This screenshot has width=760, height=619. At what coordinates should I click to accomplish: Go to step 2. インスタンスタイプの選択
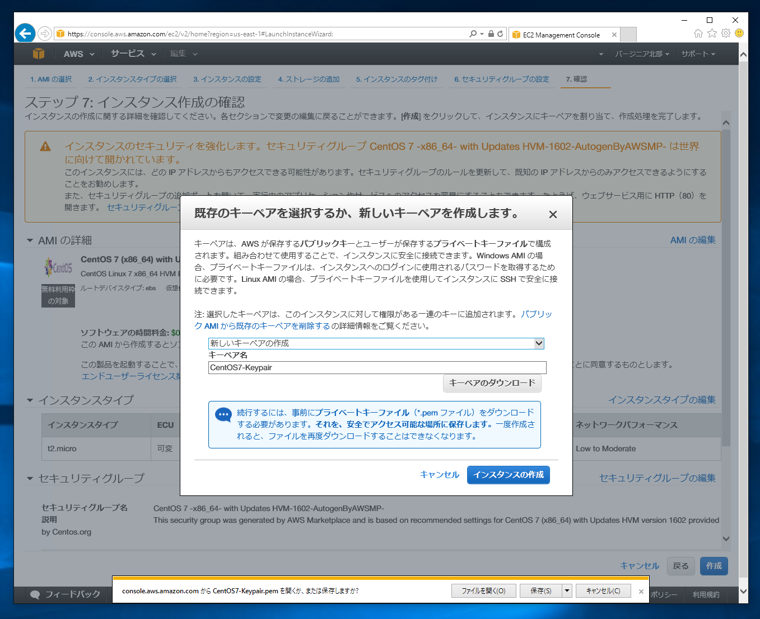pyautogui.click(x=132, y=79)
